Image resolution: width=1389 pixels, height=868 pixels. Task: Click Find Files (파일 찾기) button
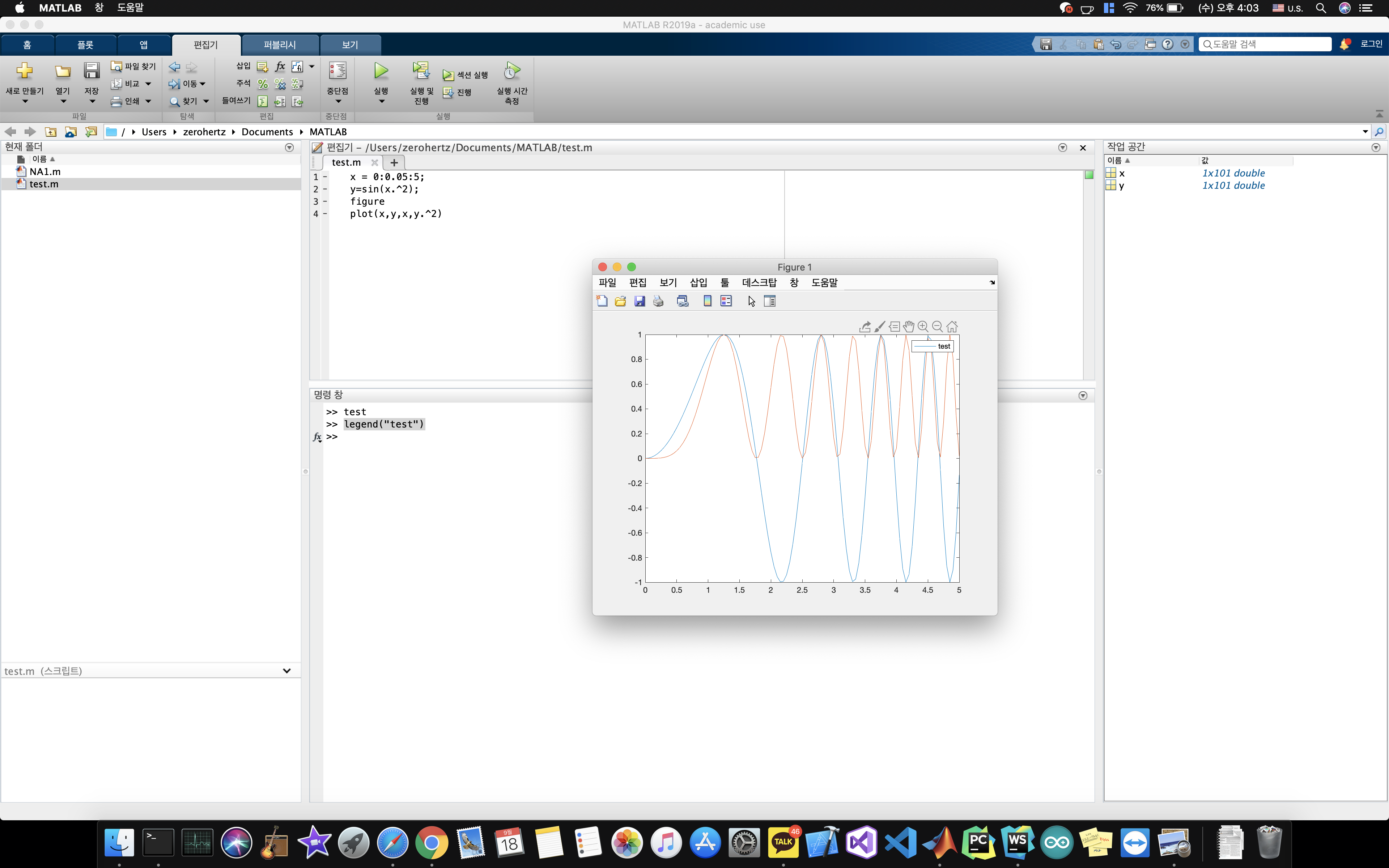point(133,67)
